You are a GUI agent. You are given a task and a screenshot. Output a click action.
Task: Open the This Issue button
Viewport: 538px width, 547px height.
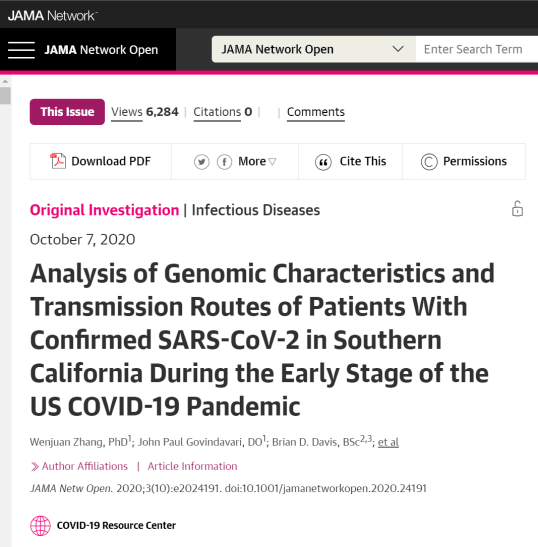pos(67,112)
